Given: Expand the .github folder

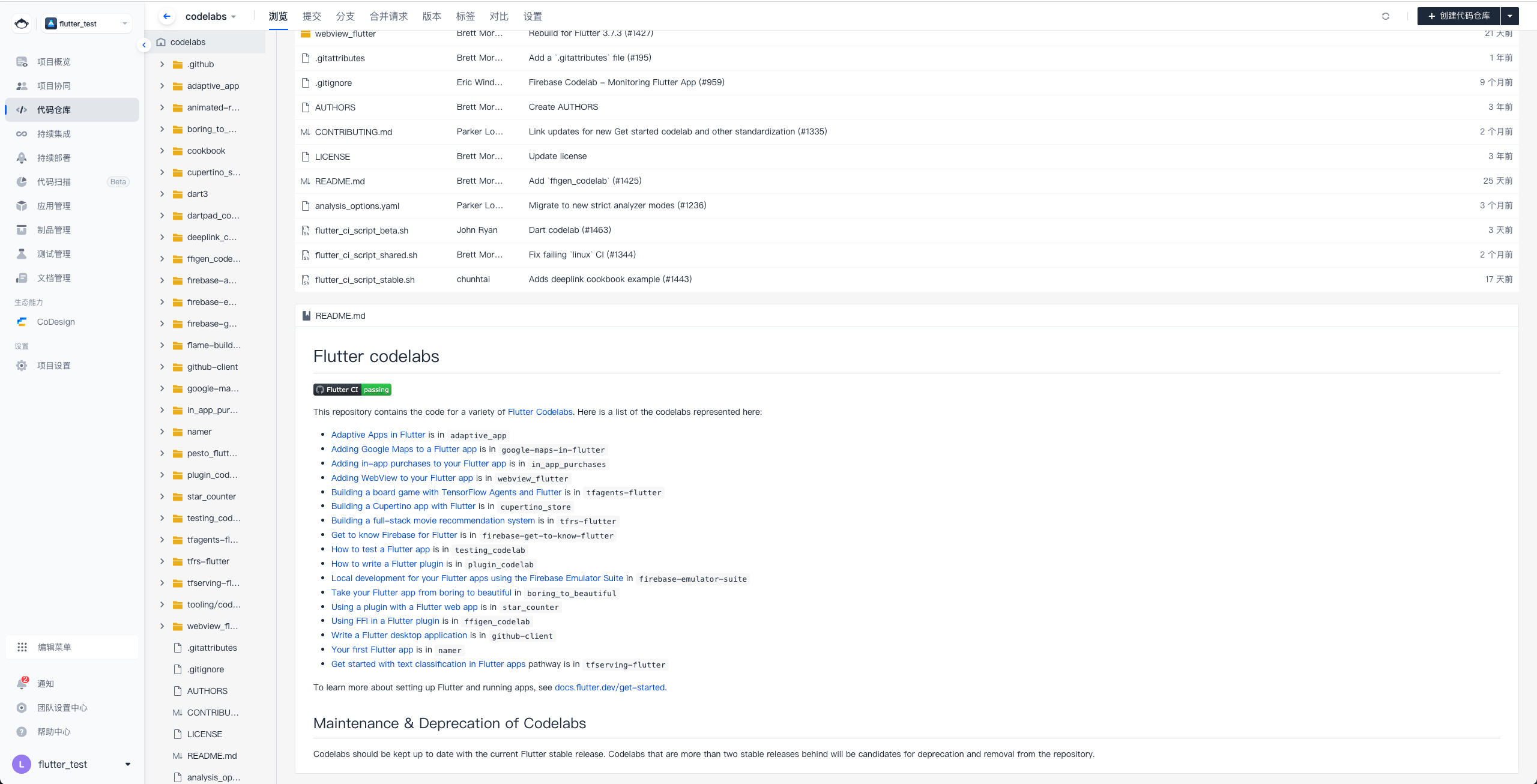Looking at the screenshot, I should tap(162, 64).
